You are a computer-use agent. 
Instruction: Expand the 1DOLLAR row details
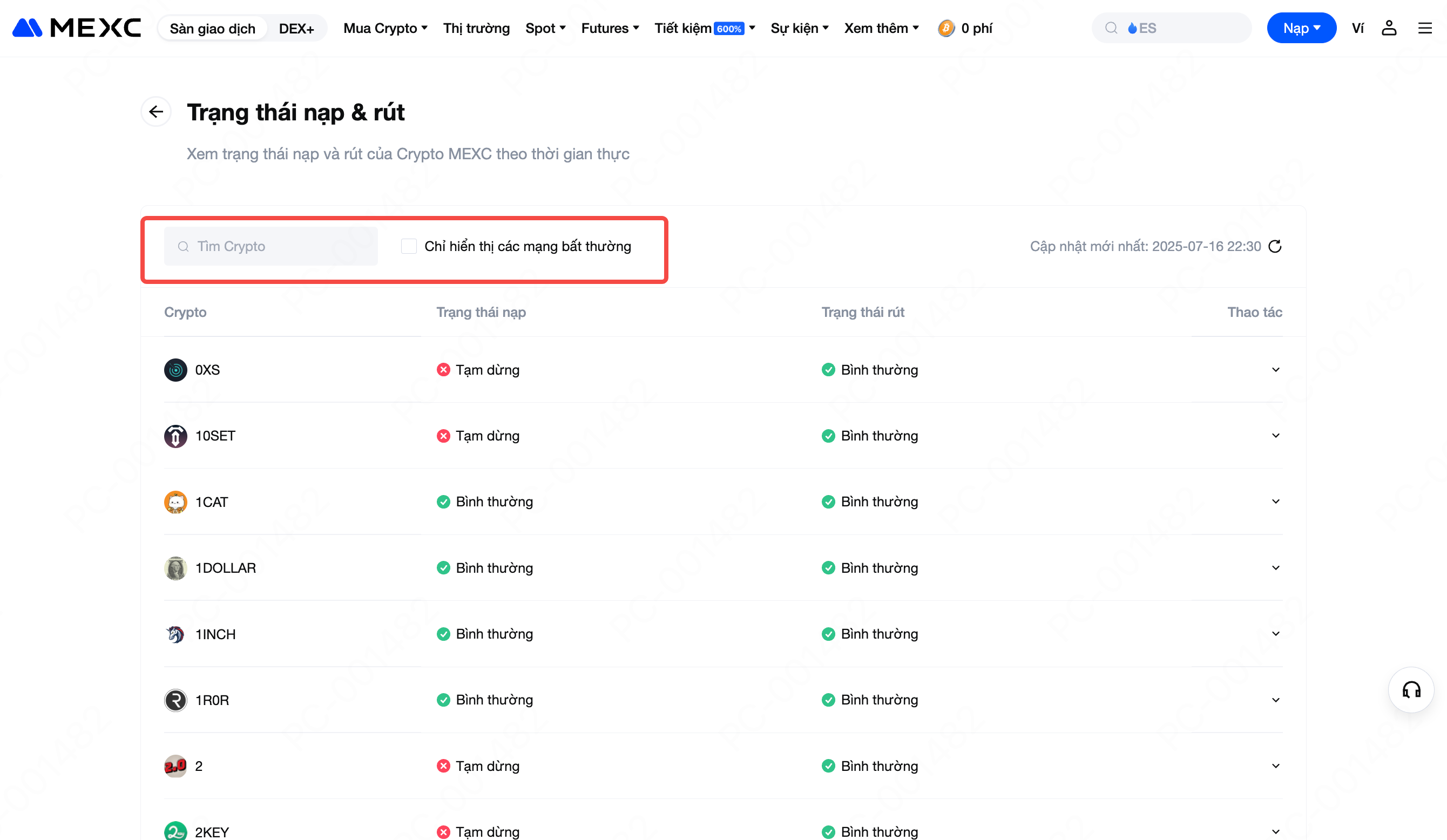pyautogui.click(x=1275, y=568)
